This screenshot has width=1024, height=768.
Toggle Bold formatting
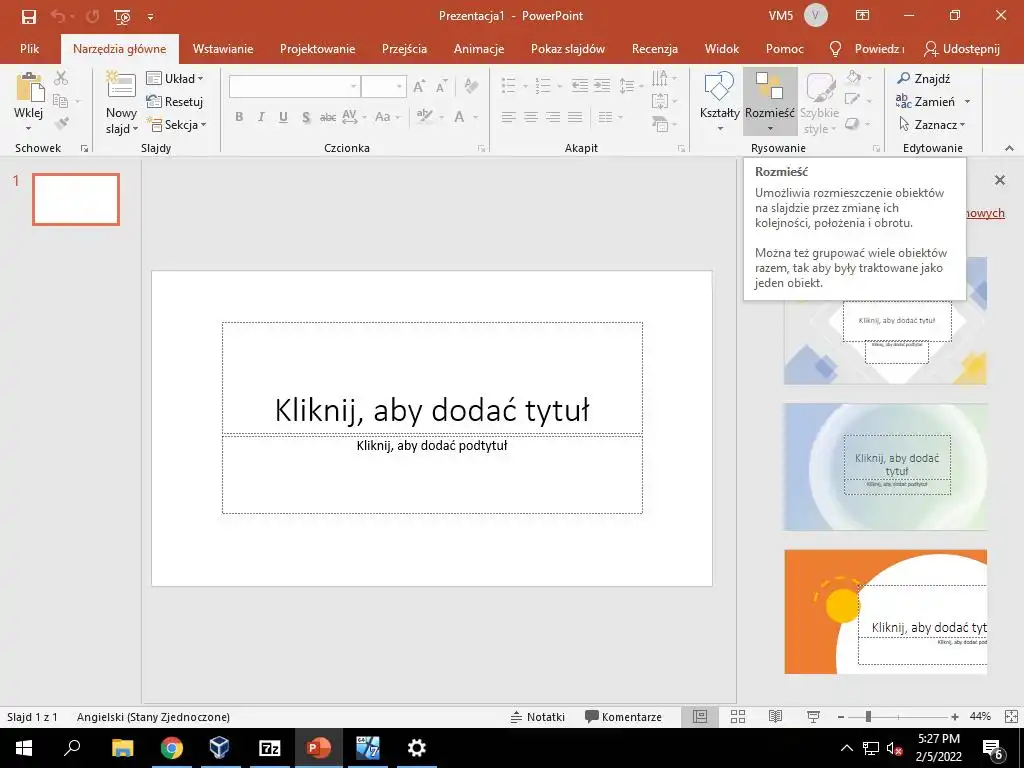(239, 117)
